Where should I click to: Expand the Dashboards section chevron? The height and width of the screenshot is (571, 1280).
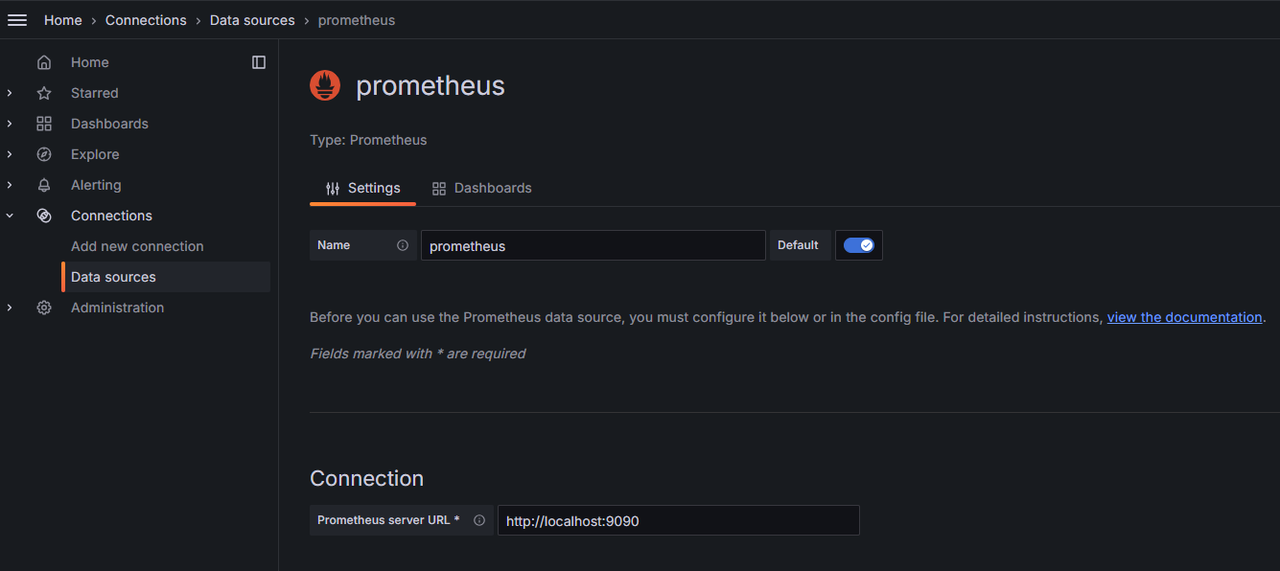point(10,124)
